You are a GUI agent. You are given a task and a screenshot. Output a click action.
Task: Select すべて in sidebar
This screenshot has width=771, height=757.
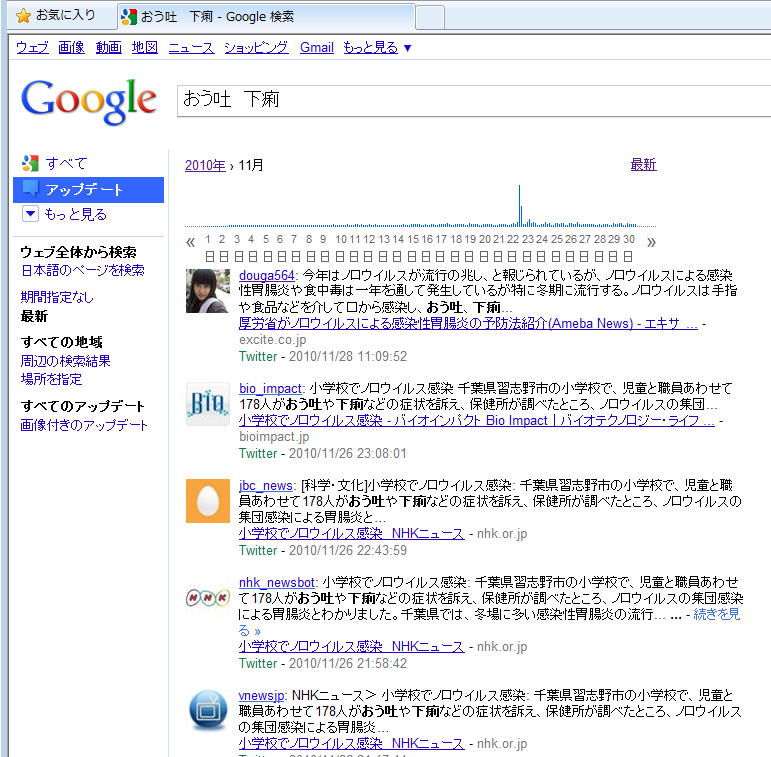(x=66, y=163)
